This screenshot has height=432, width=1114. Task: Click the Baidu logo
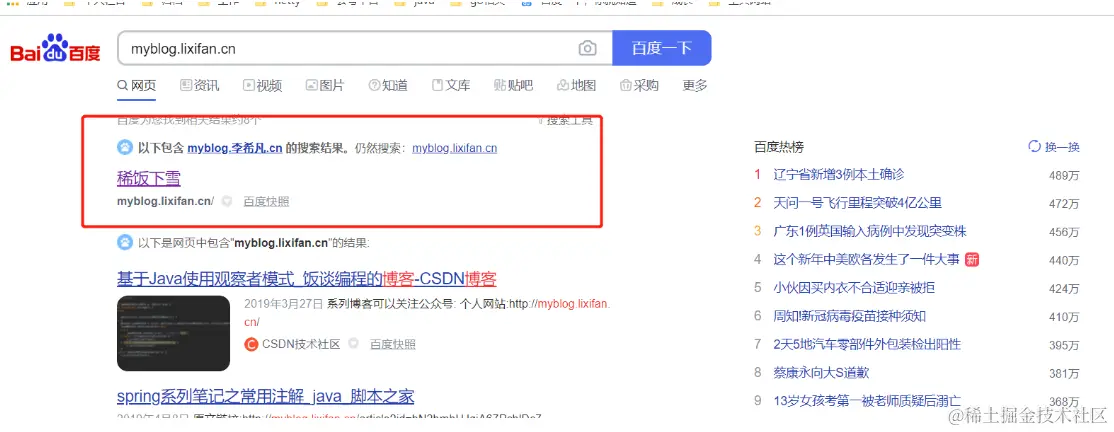[55, 48]
